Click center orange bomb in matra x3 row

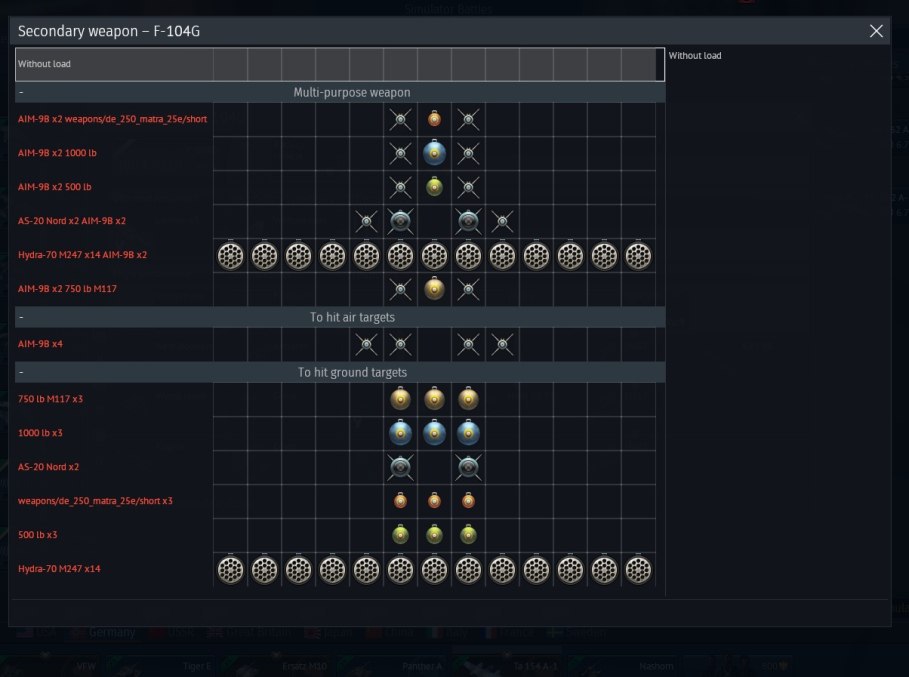434,500
